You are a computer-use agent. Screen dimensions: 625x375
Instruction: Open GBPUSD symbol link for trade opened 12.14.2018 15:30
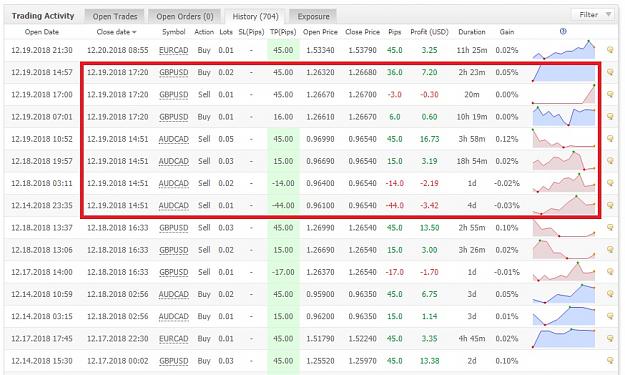pyautogui.click(x=173, y=361)
